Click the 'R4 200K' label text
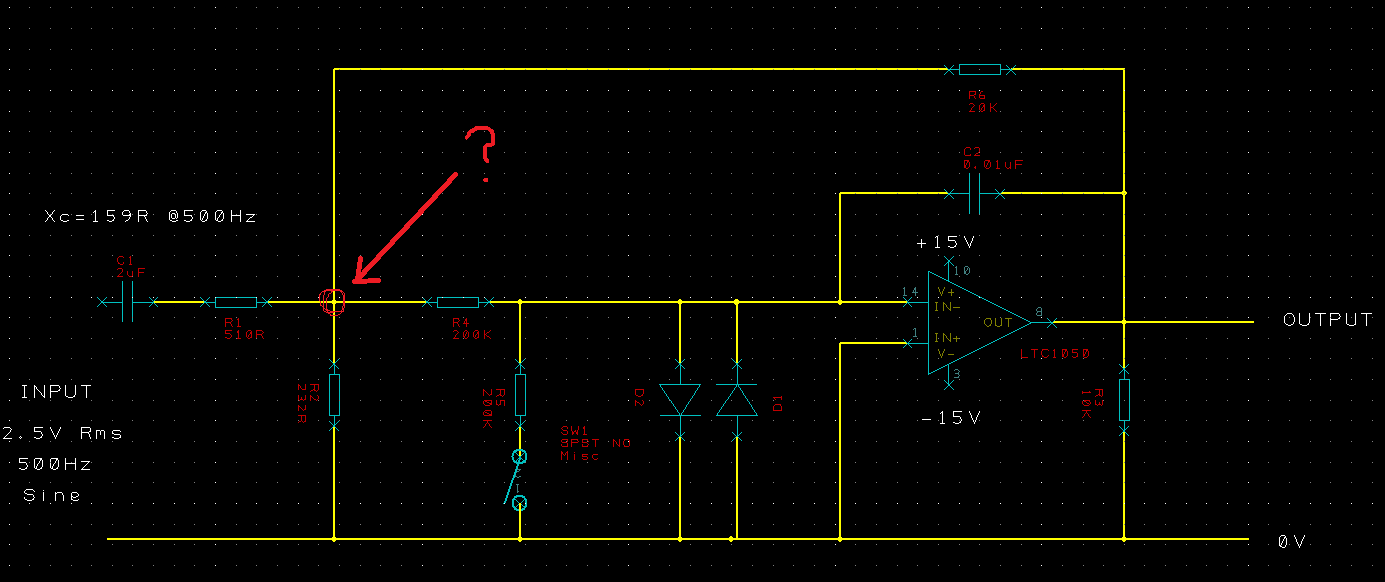The image size is (1385, 582). 472,328
